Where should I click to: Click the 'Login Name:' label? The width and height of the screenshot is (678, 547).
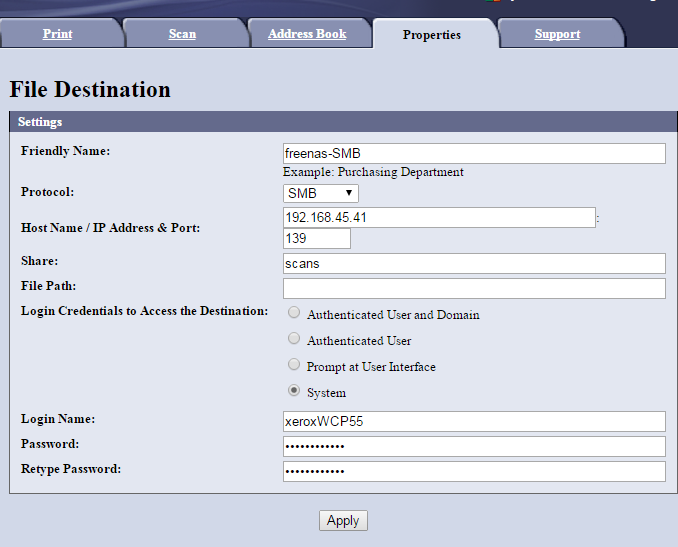tap(58, 419)
